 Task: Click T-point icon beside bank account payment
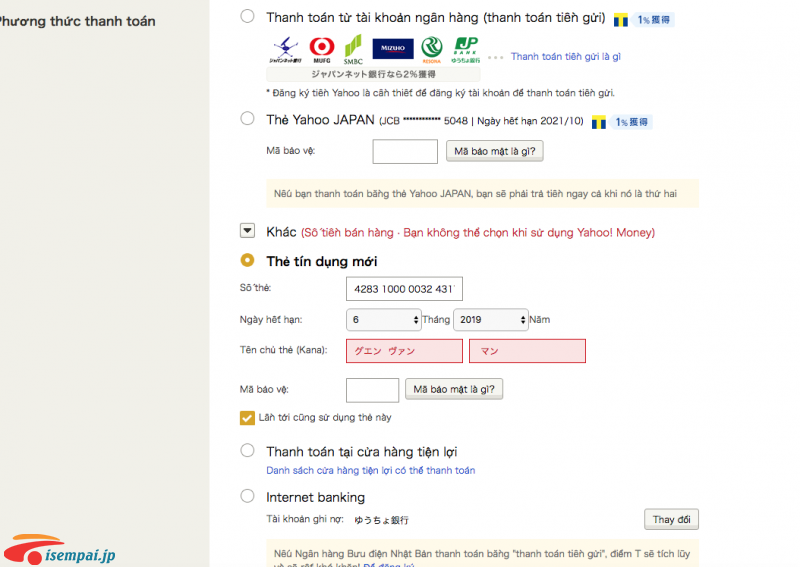[x=620, y=20]
